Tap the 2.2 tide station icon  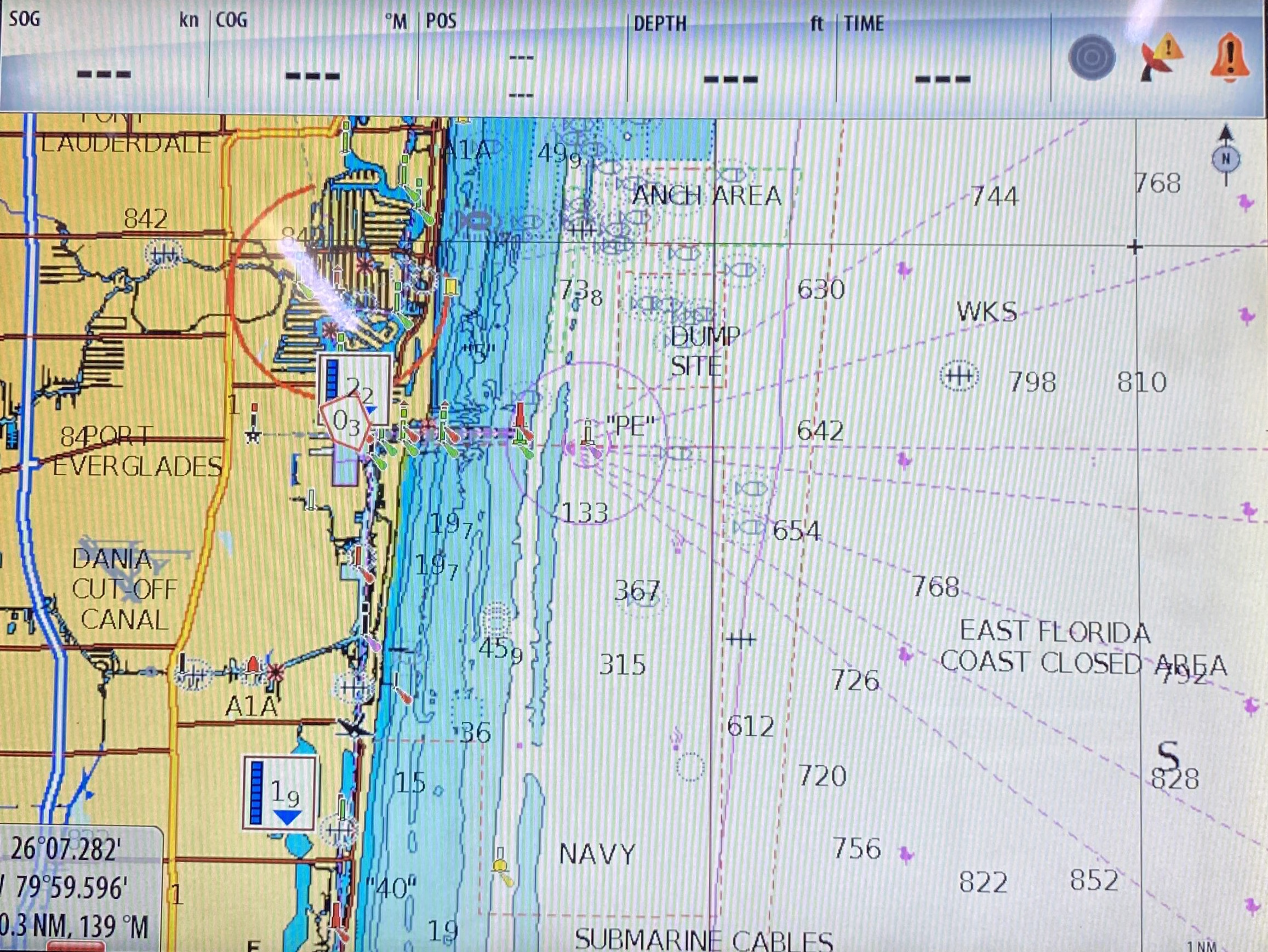355,380
